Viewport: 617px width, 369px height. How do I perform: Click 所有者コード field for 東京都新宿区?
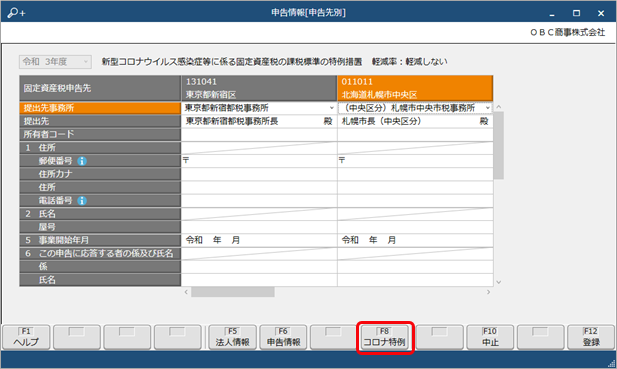(259, 135)
